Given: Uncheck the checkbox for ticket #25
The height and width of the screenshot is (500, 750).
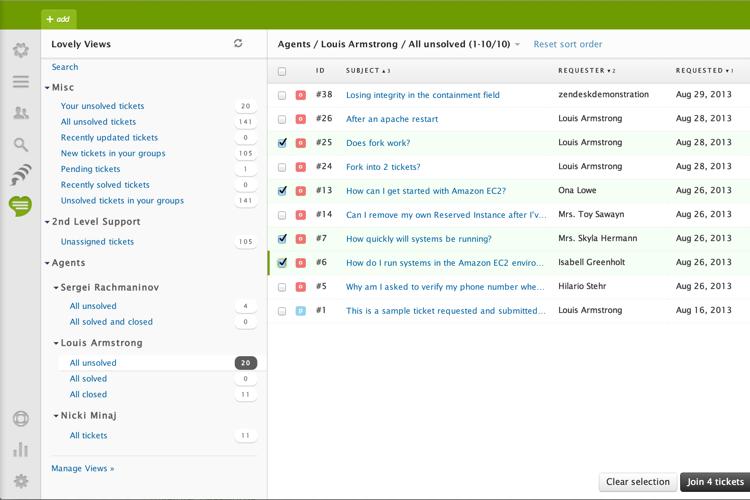Looking at the screenshot, I should [x=282, y=143].
